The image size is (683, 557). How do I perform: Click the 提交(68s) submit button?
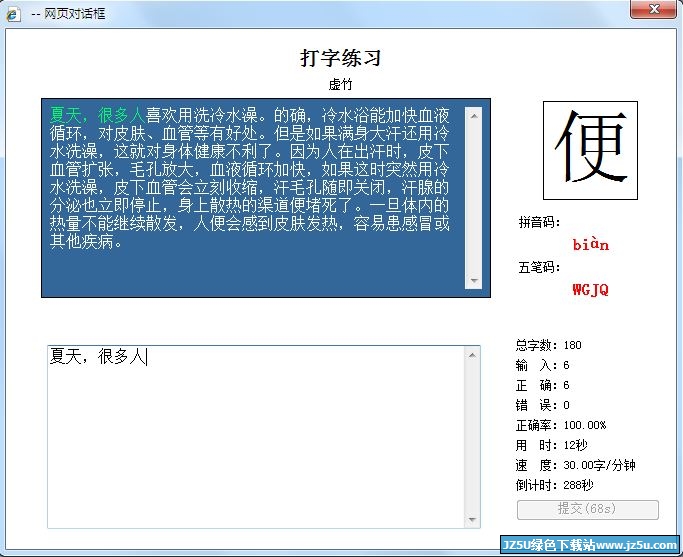pyautogui.click(x=588, y=509)
